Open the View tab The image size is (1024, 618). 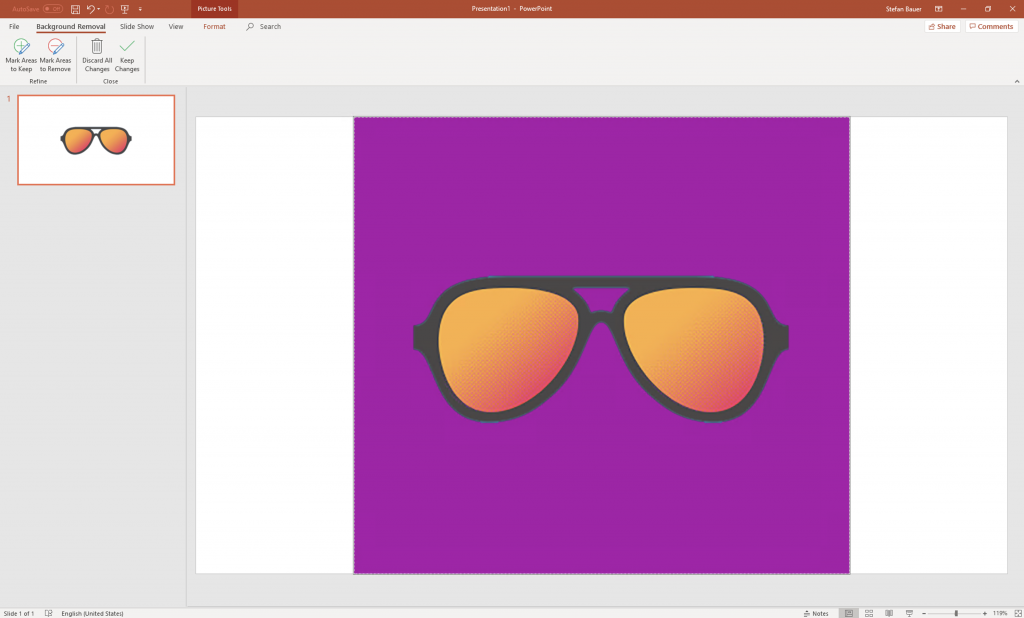coord(176,27)
